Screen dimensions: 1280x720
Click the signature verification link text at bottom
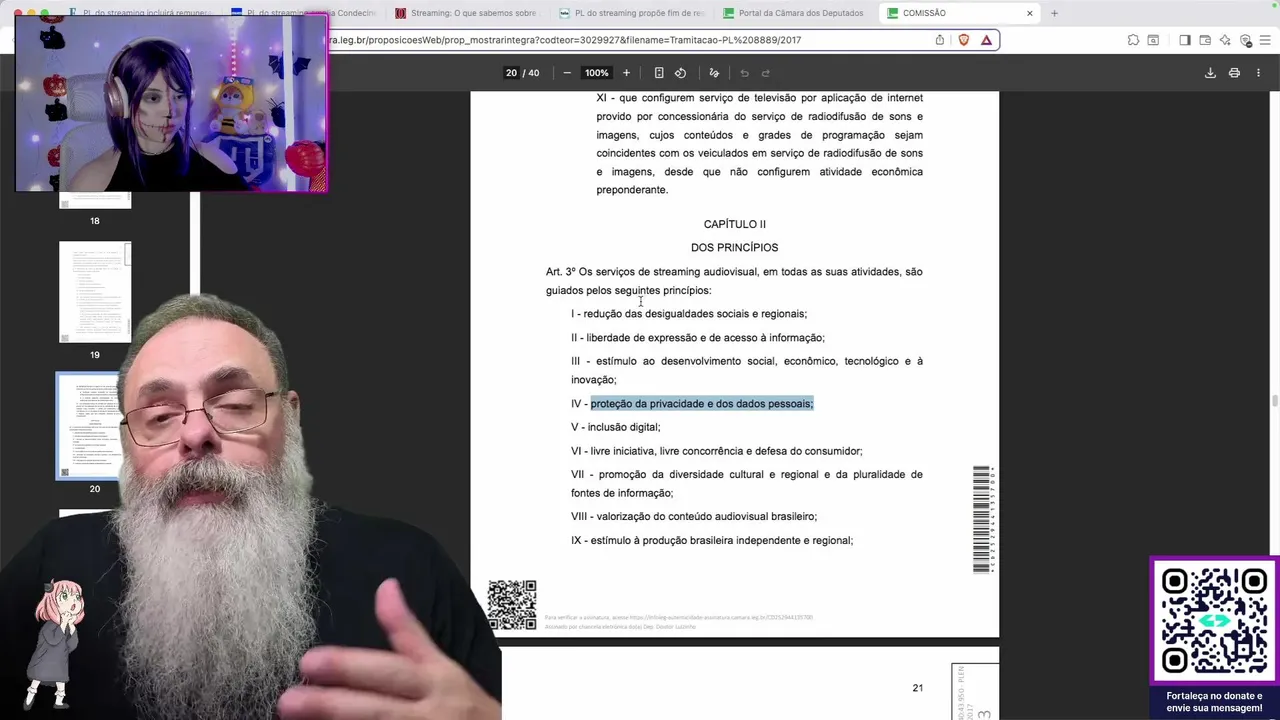coord(679,617)
